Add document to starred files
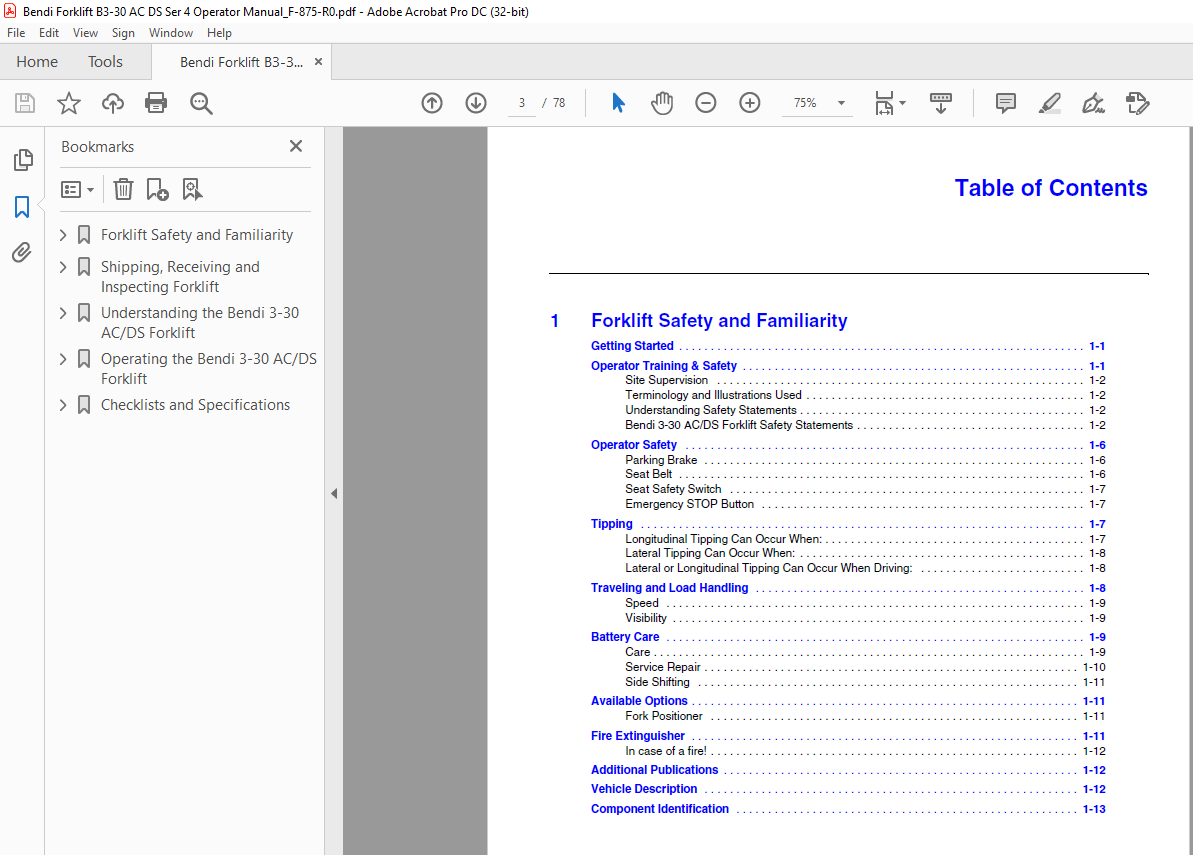The image size is (1193, 855). (x=69, y=103)
